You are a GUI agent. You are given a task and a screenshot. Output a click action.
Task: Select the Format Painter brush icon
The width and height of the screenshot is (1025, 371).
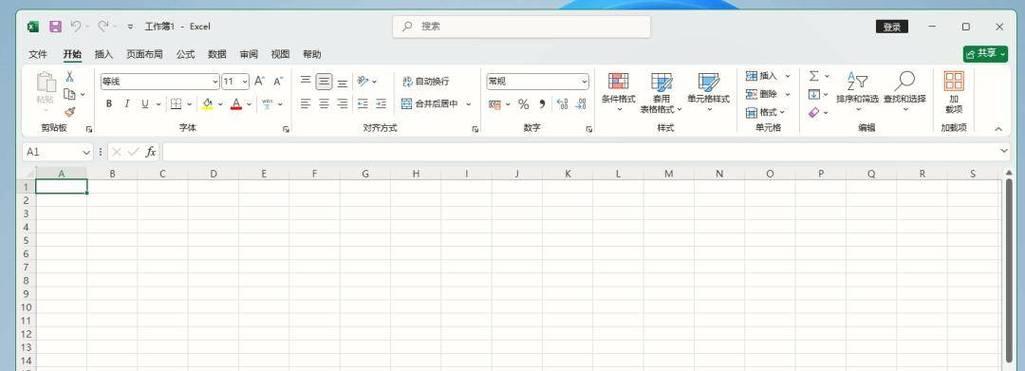pyautogui.click(x=69, y=112)
